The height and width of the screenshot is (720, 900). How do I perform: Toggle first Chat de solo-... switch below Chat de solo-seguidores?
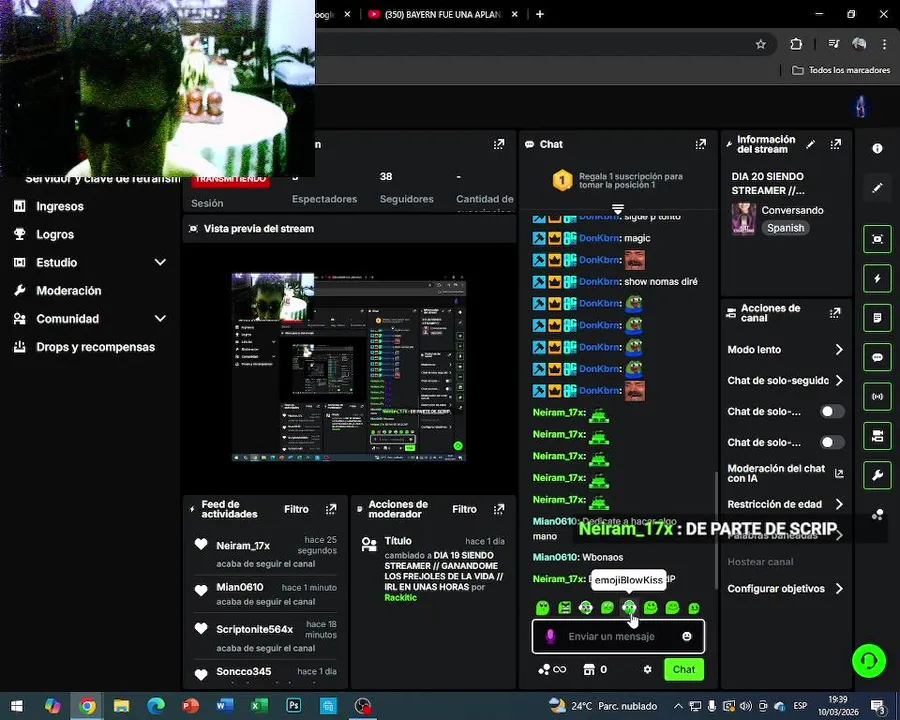pos(832,412)
